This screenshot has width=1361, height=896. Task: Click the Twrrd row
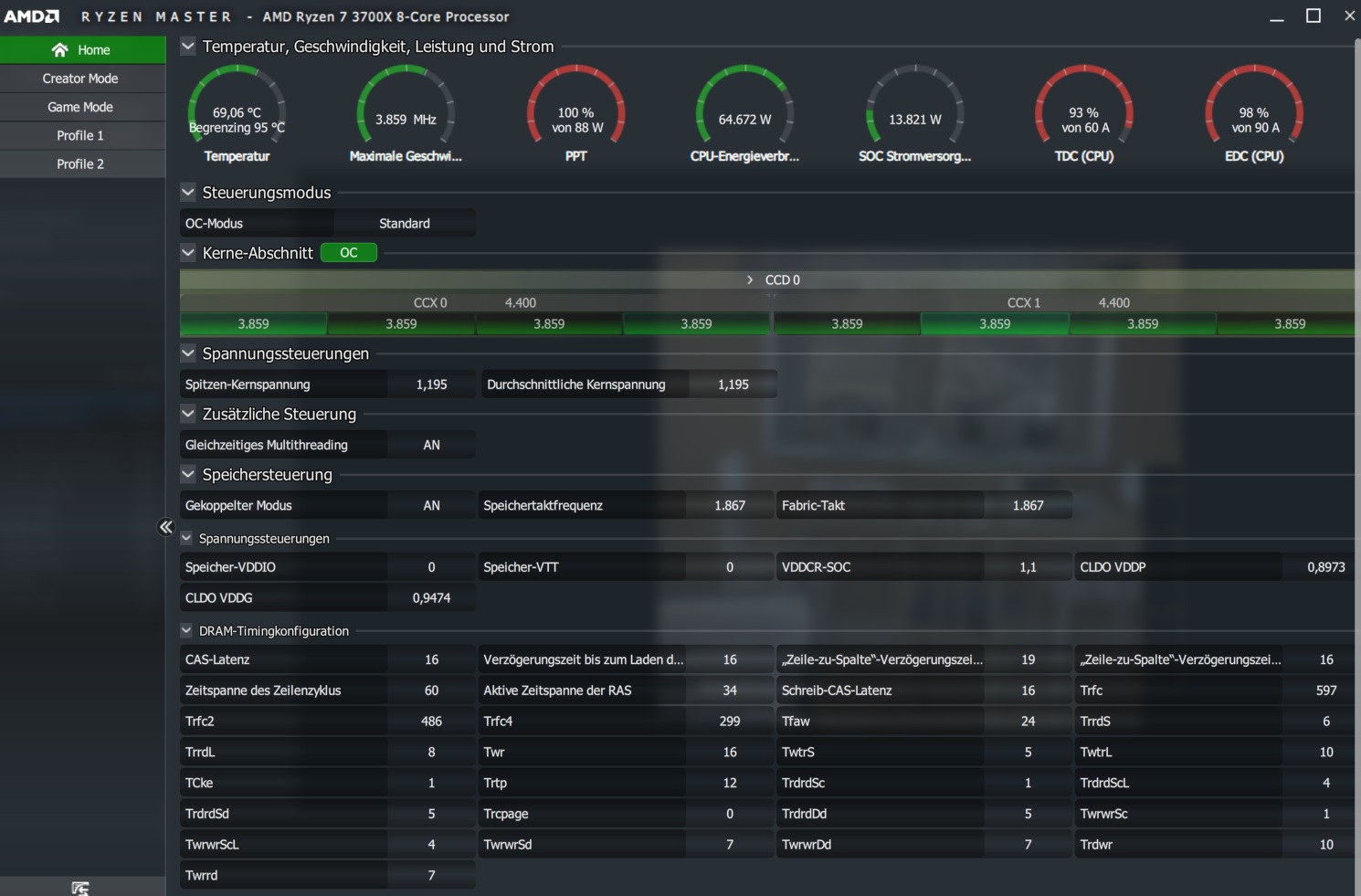328,876
